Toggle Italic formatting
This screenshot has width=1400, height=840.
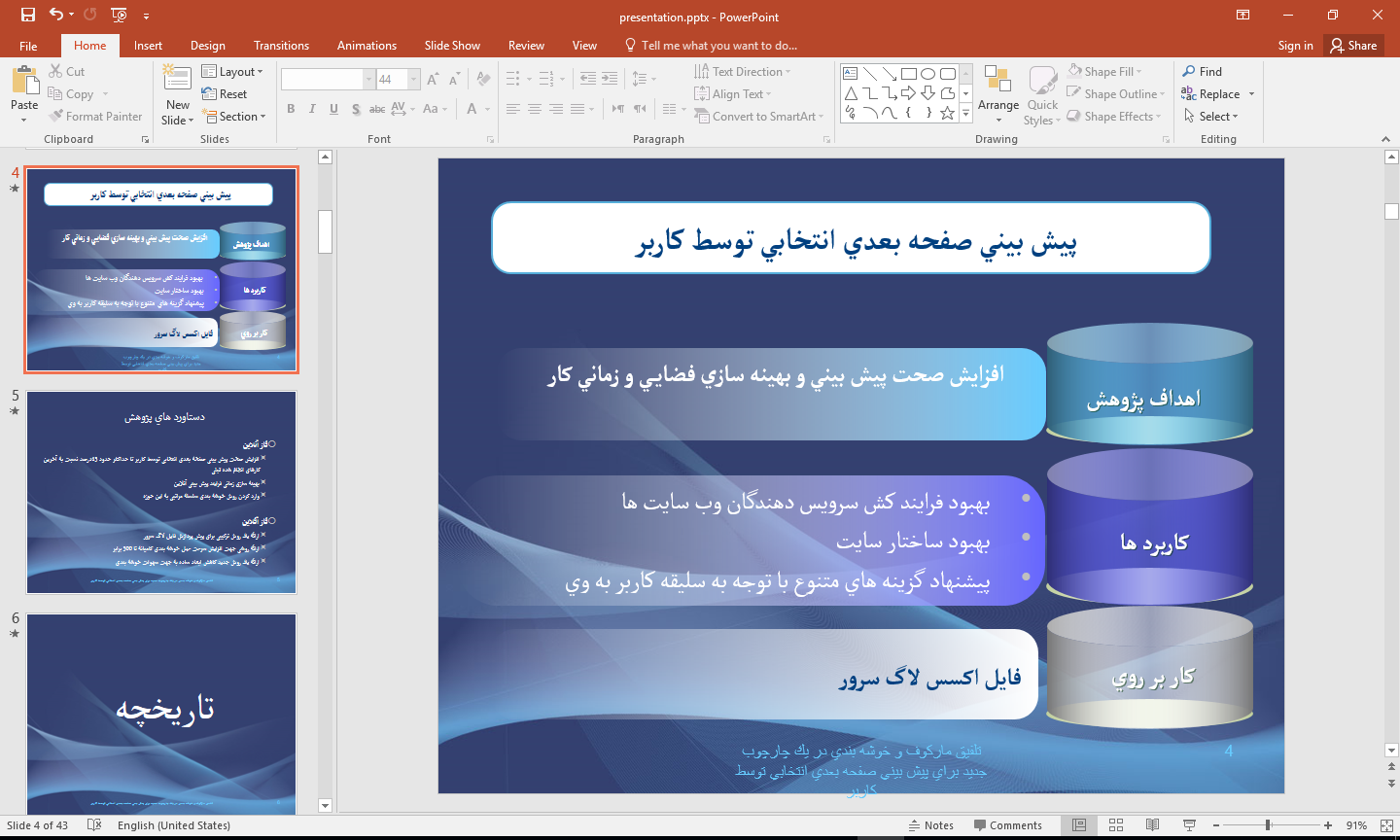pyautogui.click(x=312, y=109)
